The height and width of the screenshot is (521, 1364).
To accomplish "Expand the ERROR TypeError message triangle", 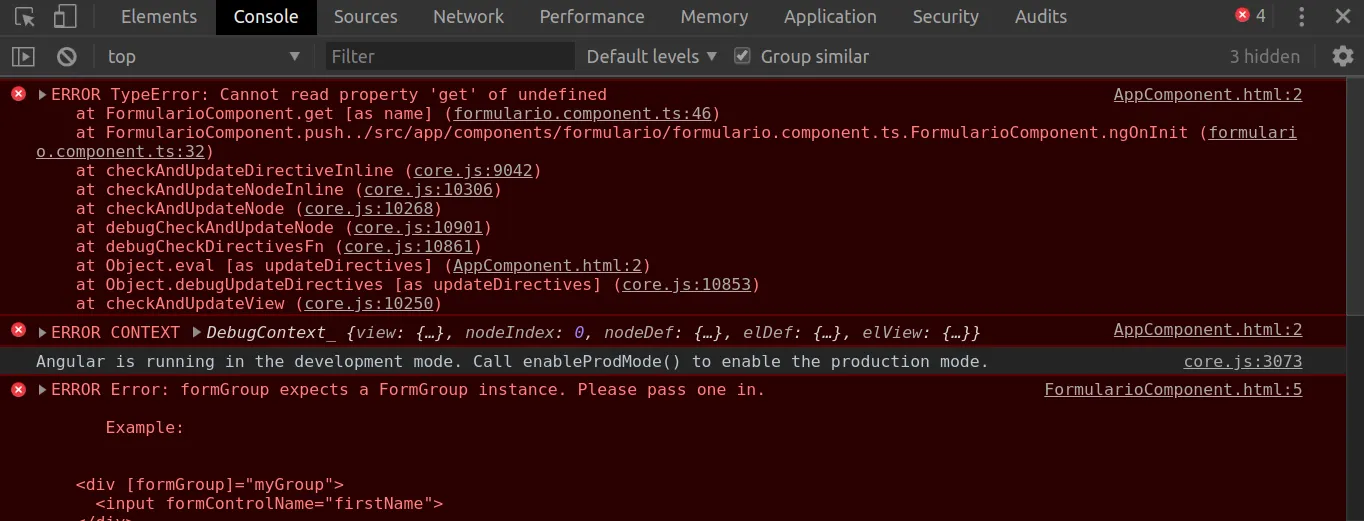I will (x=43, y=95).
